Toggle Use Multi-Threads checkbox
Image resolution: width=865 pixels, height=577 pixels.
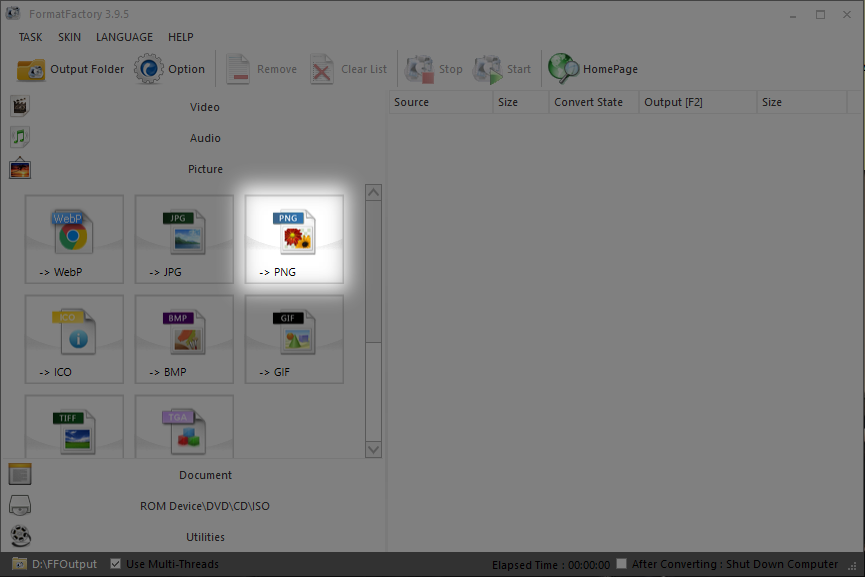coord(116,564)
